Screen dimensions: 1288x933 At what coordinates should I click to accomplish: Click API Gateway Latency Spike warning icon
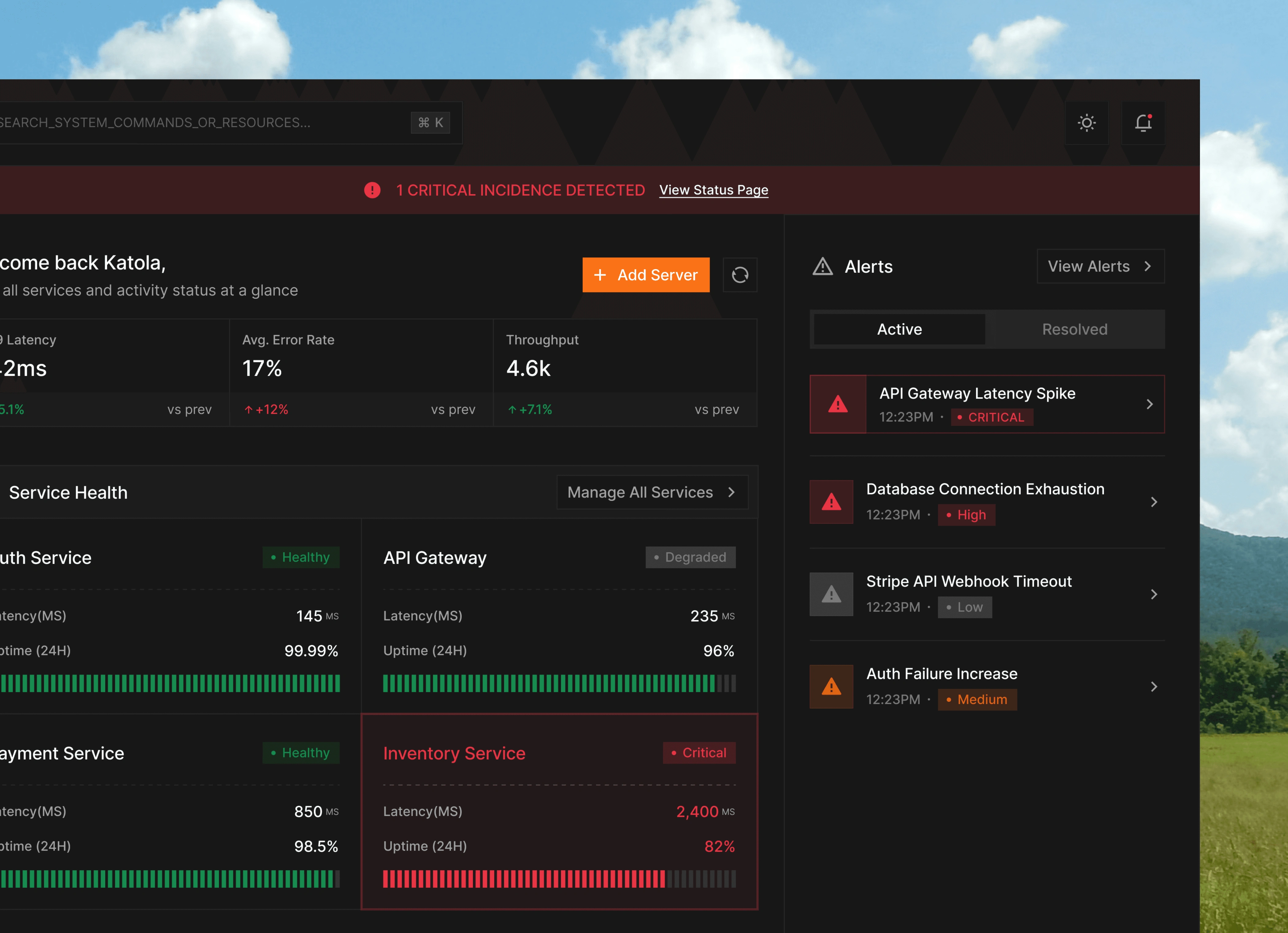tap(838, 404)
